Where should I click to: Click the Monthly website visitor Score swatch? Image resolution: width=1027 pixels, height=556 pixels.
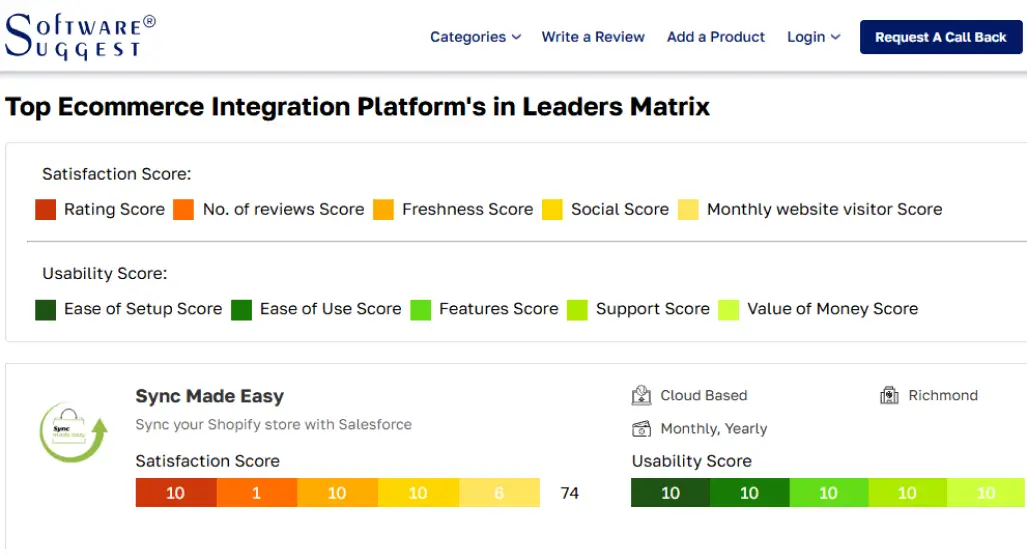click(x=688, y=210)
